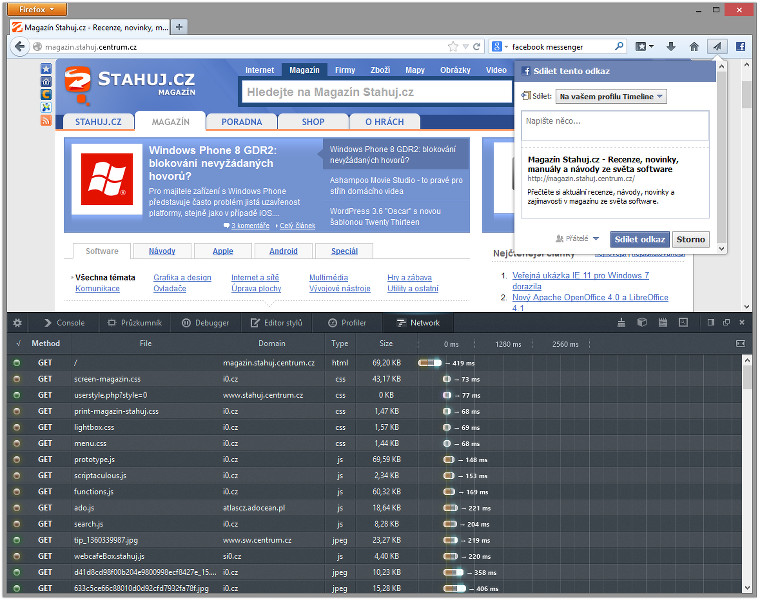760x600 pixels.
Task: Dock devtools to side of window
Action: click(711, 323)
